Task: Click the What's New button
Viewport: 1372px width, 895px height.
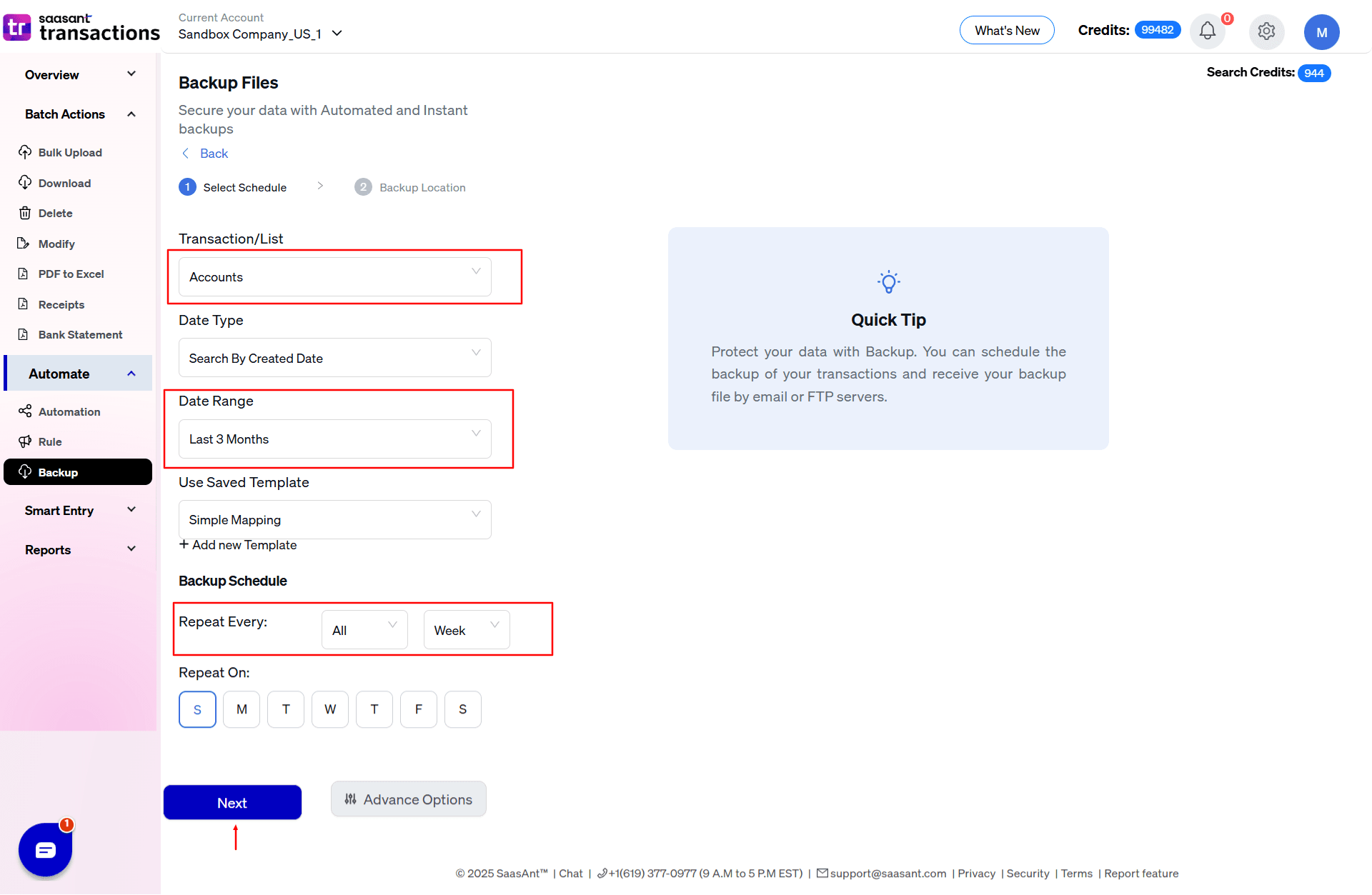Action: click(1007, 30)
